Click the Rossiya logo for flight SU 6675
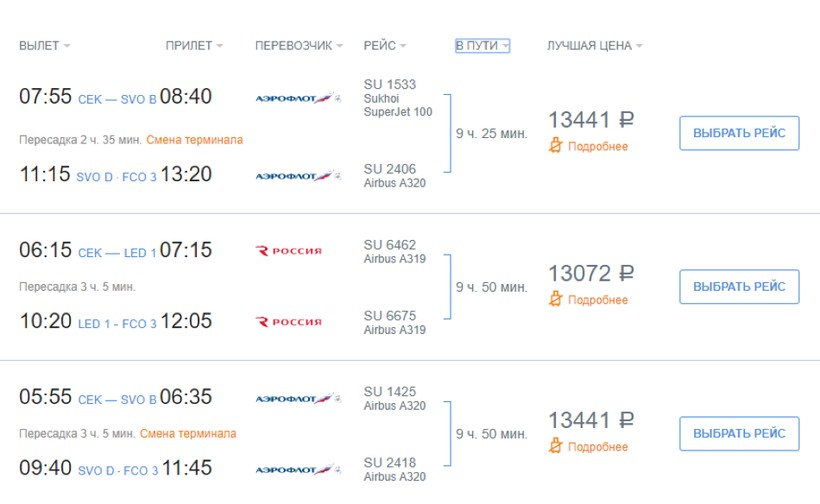This screenshot has width=820, height=504. coord(290,322)
